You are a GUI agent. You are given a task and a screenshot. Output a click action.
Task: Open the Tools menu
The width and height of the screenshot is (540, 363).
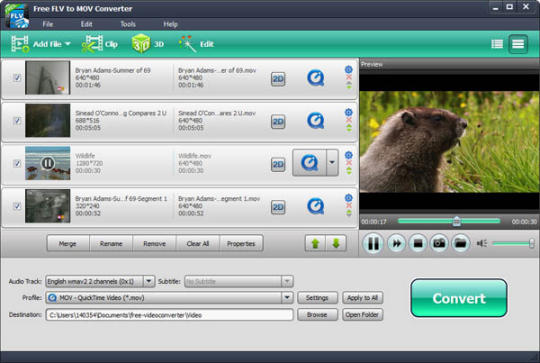coord(128,24)
